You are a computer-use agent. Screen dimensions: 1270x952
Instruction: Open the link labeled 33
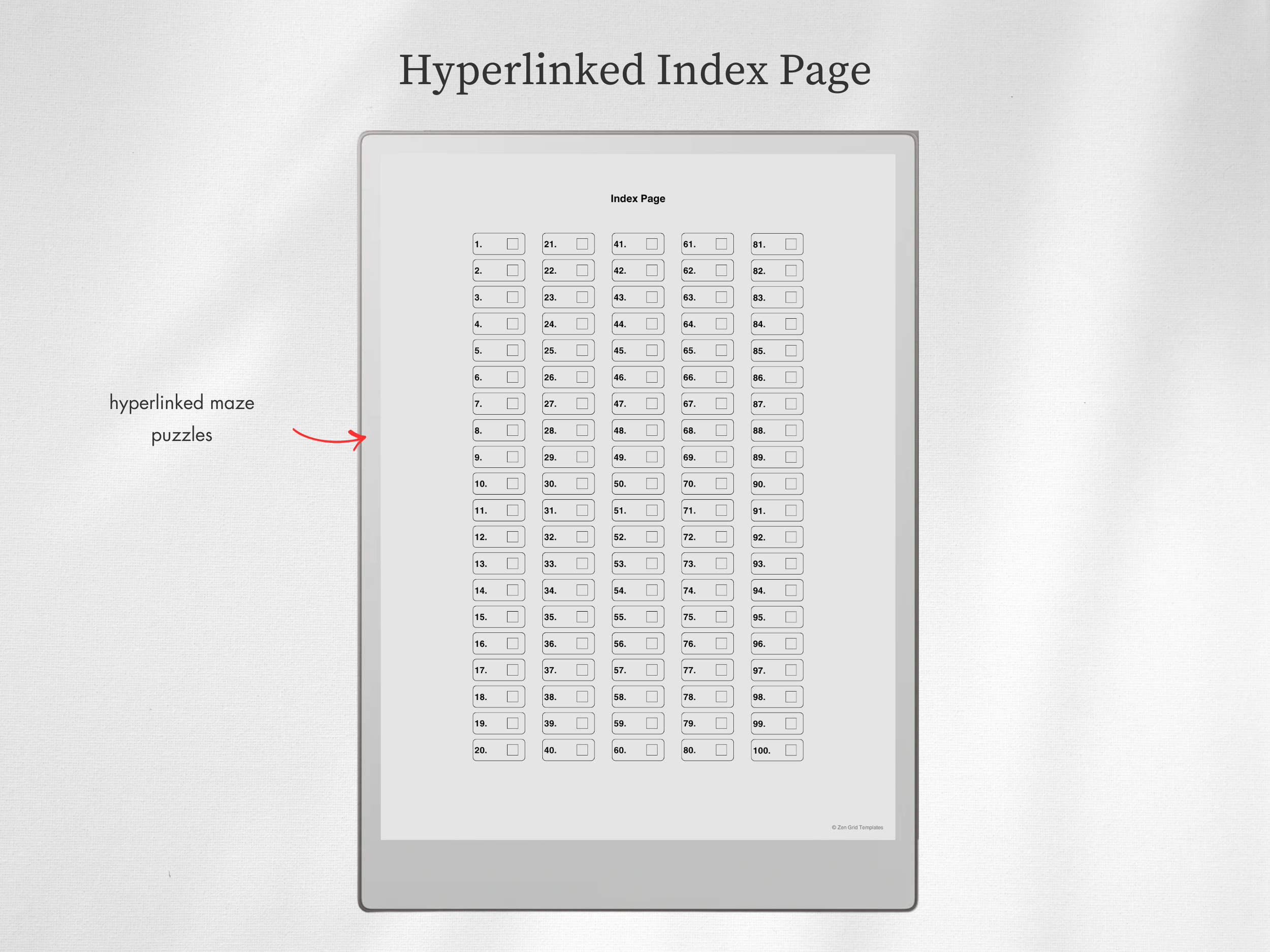point(568,564)
